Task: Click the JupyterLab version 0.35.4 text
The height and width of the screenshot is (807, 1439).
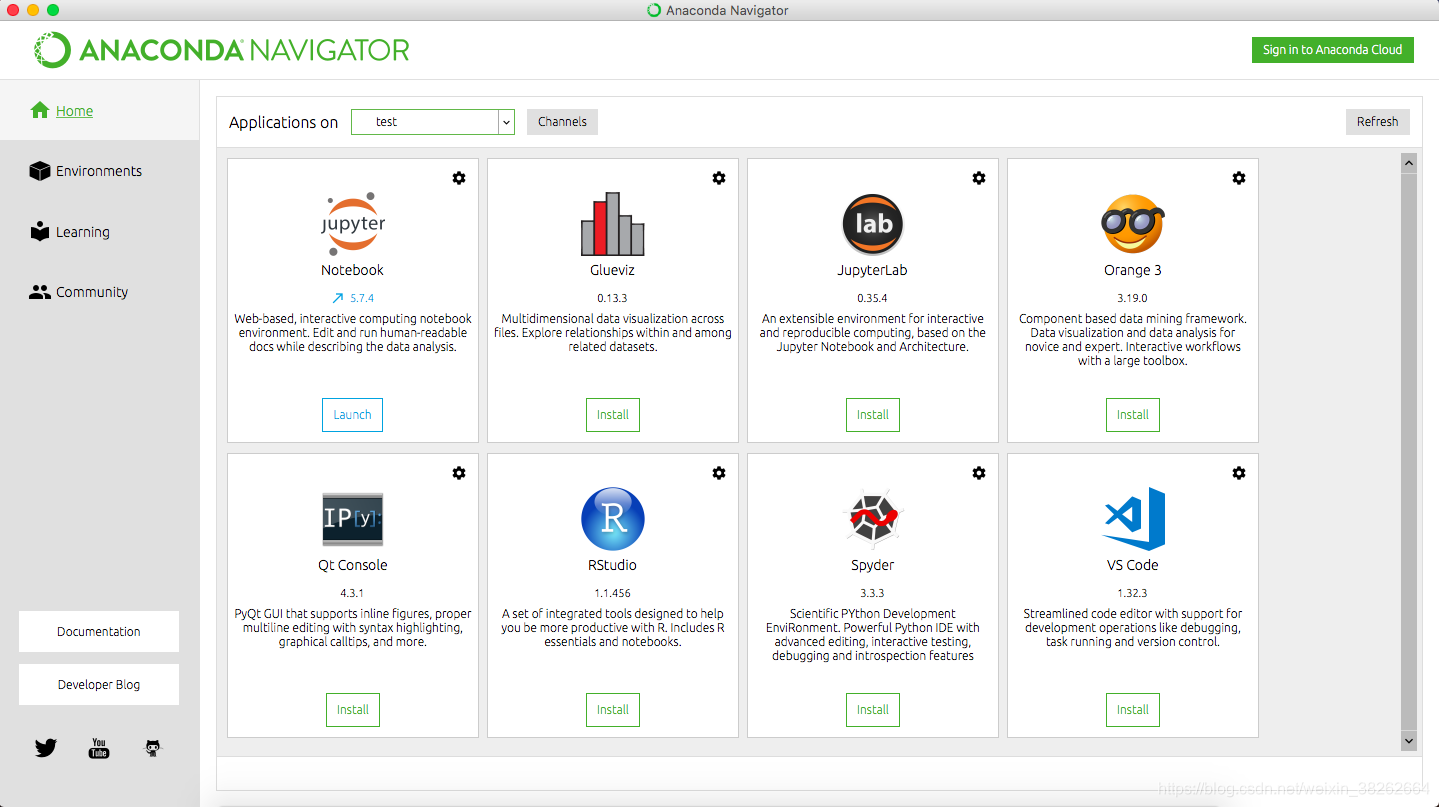Action: pyautogui.click(x=872, y=298)
